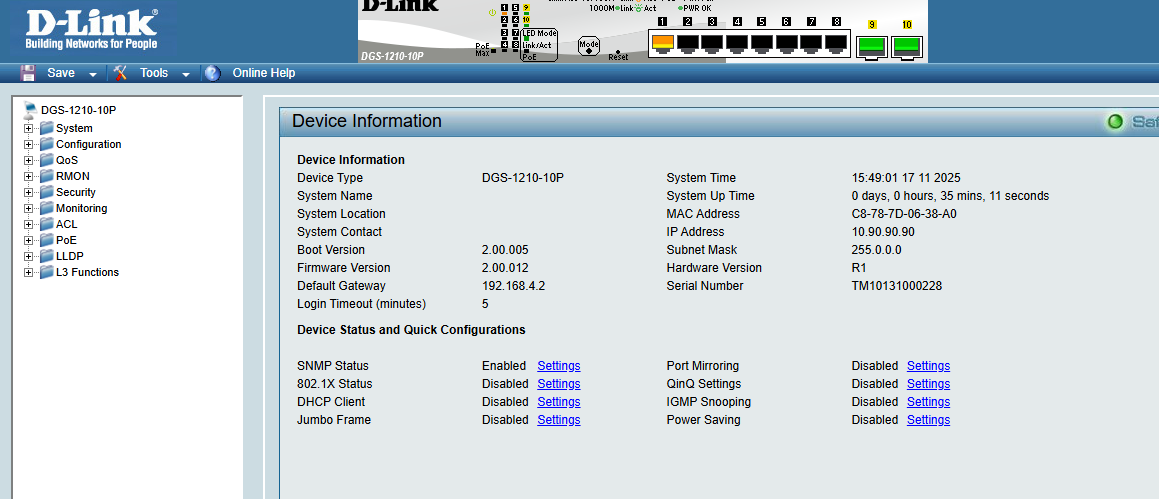
Task: Expand the QoS tree node
Action: tap(29, 160)
